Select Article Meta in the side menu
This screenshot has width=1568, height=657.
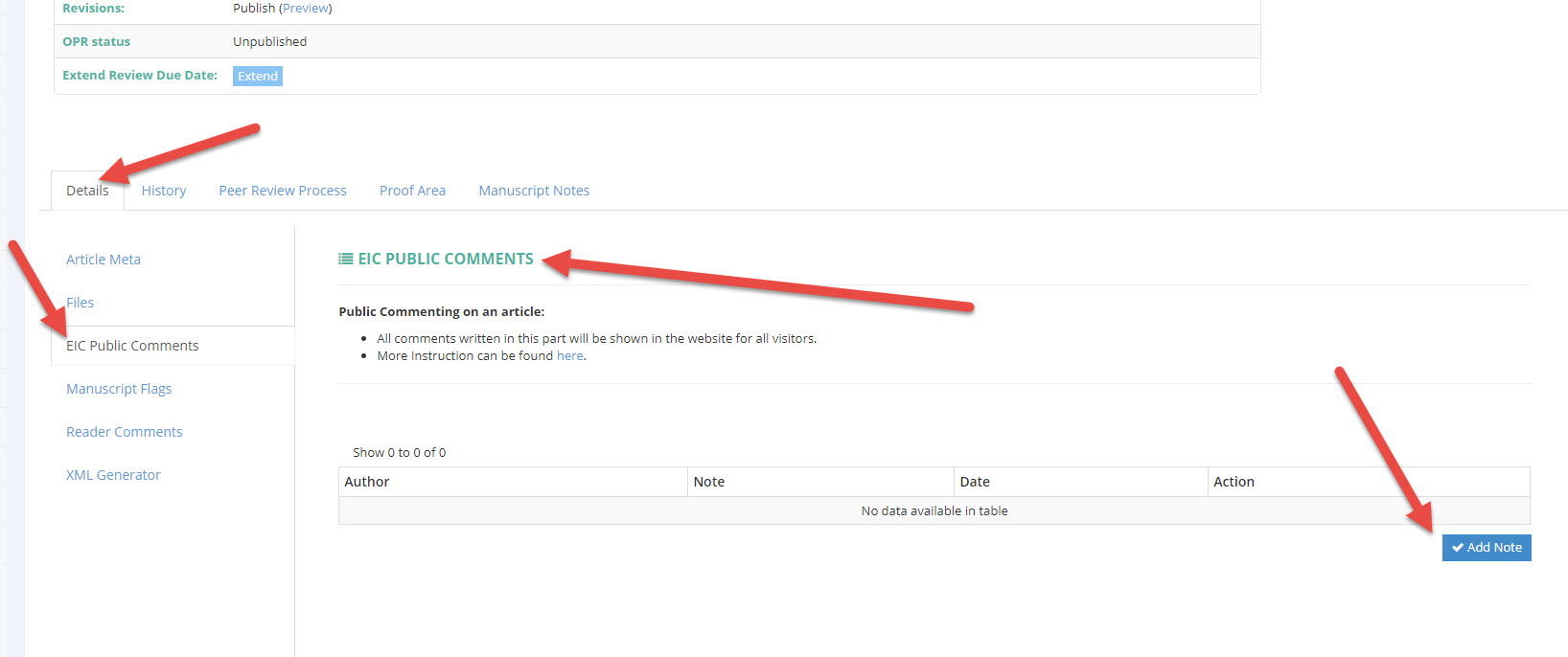104,260
